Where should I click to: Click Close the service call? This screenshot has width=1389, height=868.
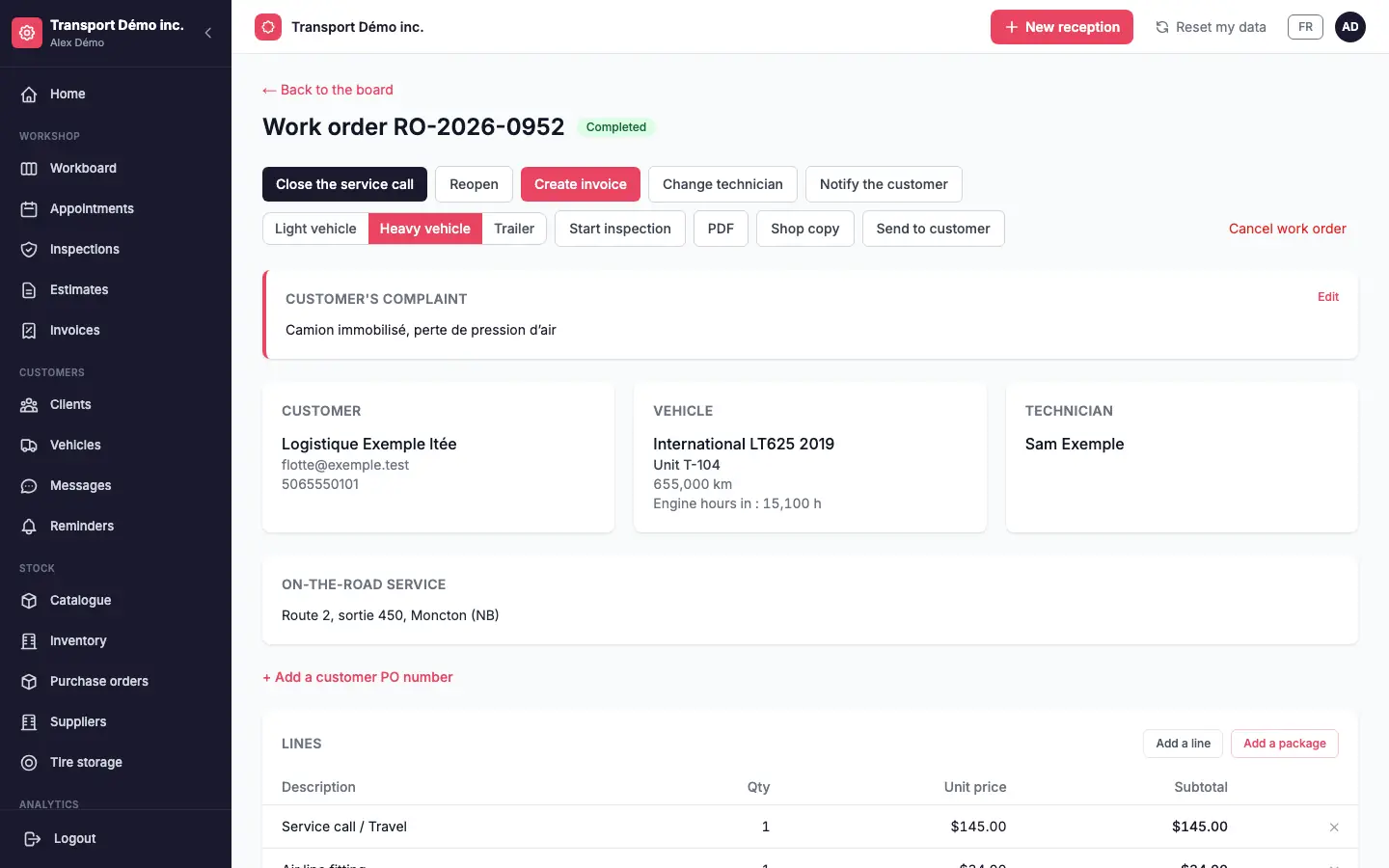tap(344, 184)
